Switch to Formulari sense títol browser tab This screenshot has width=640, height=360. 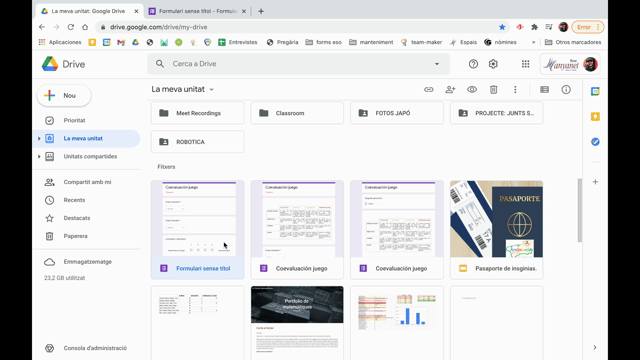(198, 11)
